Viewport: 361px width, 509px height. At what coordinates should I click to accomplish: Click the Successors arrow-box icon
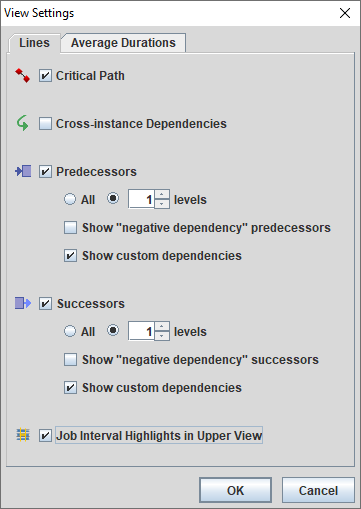pos(23,303)
